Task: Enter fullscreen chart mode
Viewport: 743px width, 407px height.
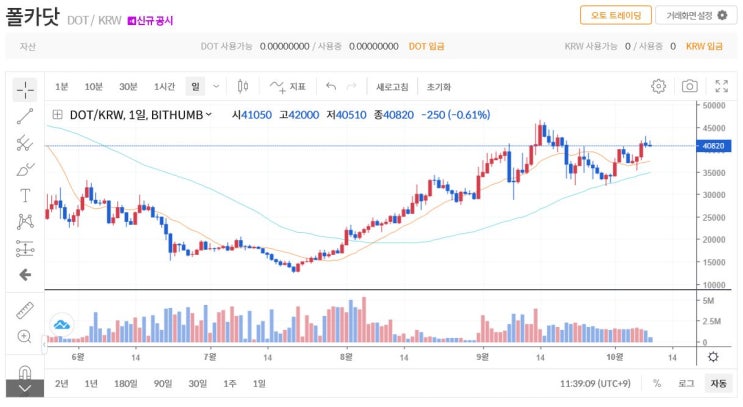Action: [x=721, y=86]
